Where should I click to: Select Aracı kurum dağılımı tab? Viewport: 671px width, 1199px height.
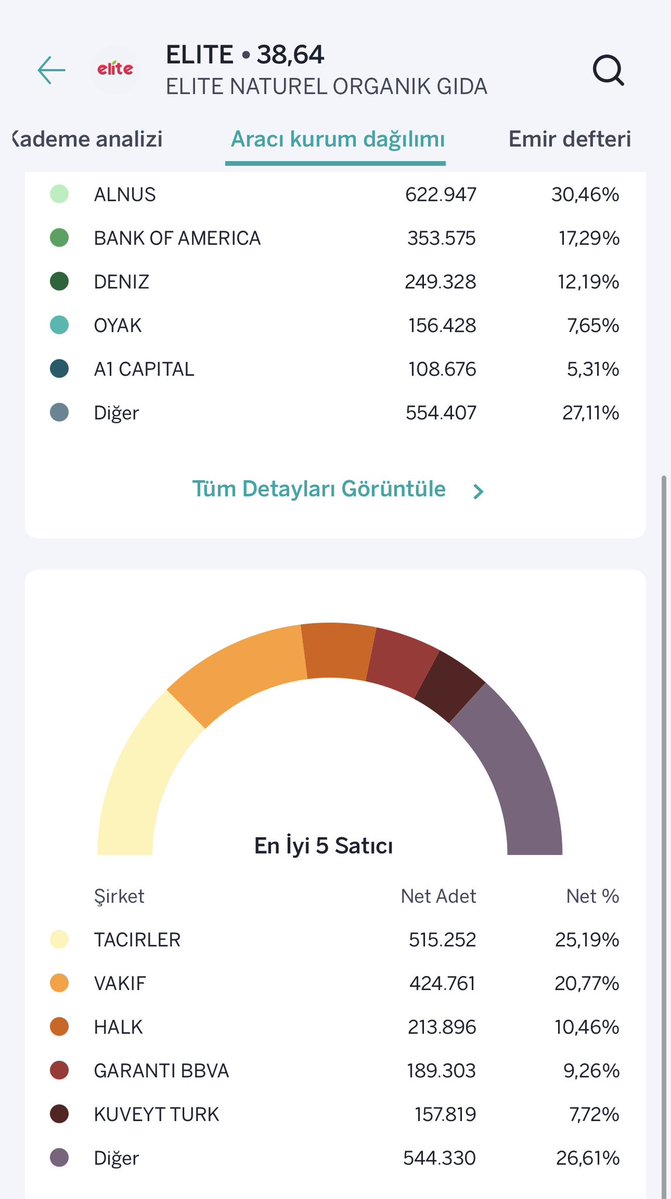click(338, 140)
